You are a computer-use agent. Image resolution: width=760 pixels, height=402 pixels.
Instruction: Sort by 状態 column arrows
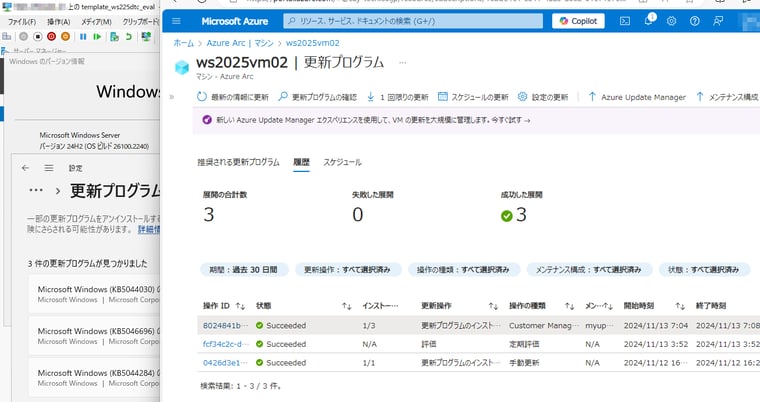346,306
